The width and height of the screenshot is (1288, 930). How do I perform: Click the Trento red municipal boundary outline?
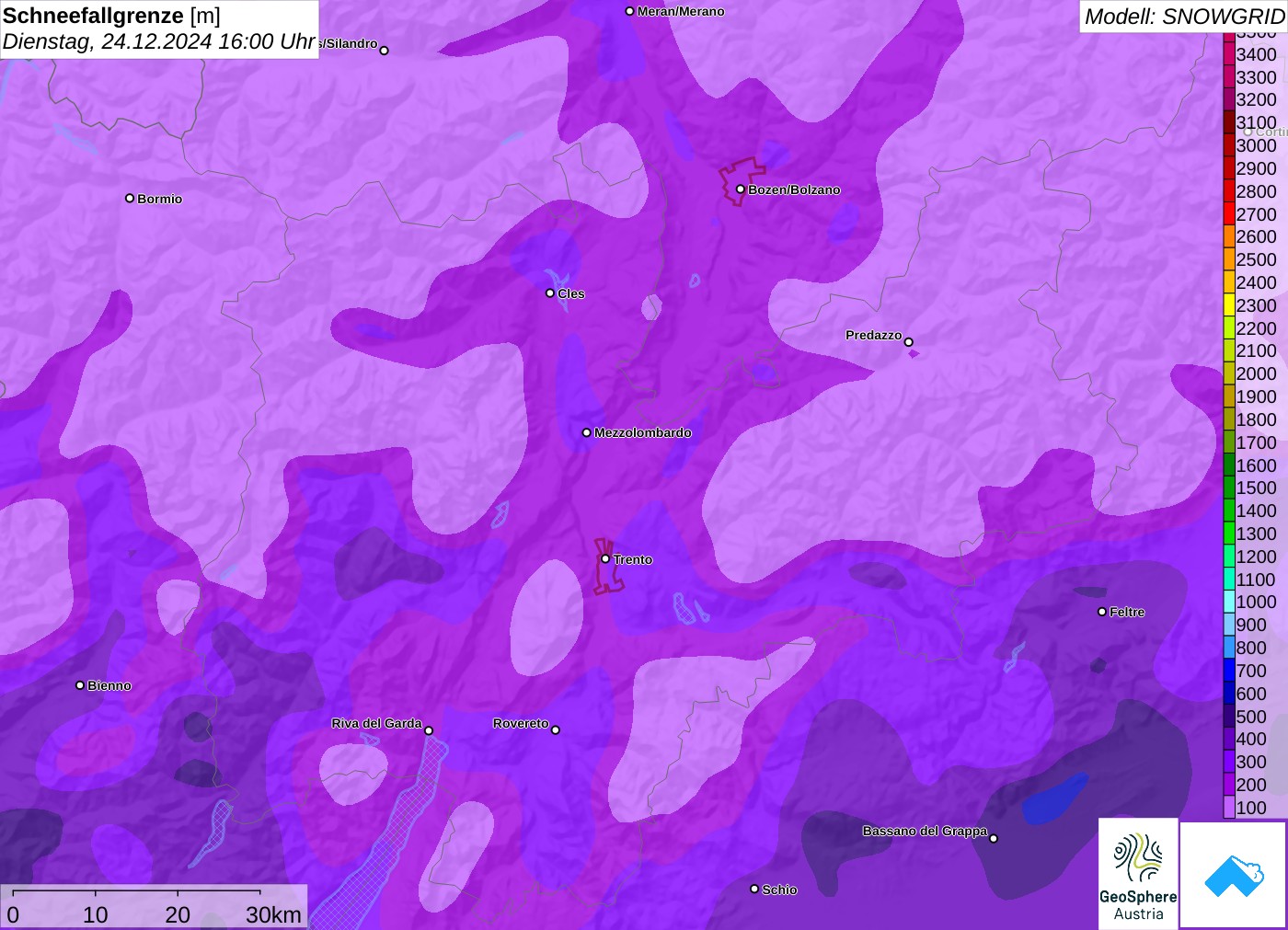[607, 567]
